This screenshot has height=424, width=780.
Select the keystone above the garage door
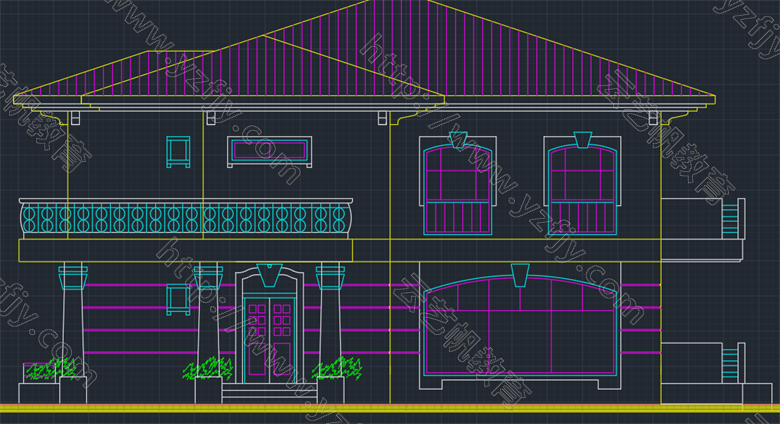click(x=520, y=275)
